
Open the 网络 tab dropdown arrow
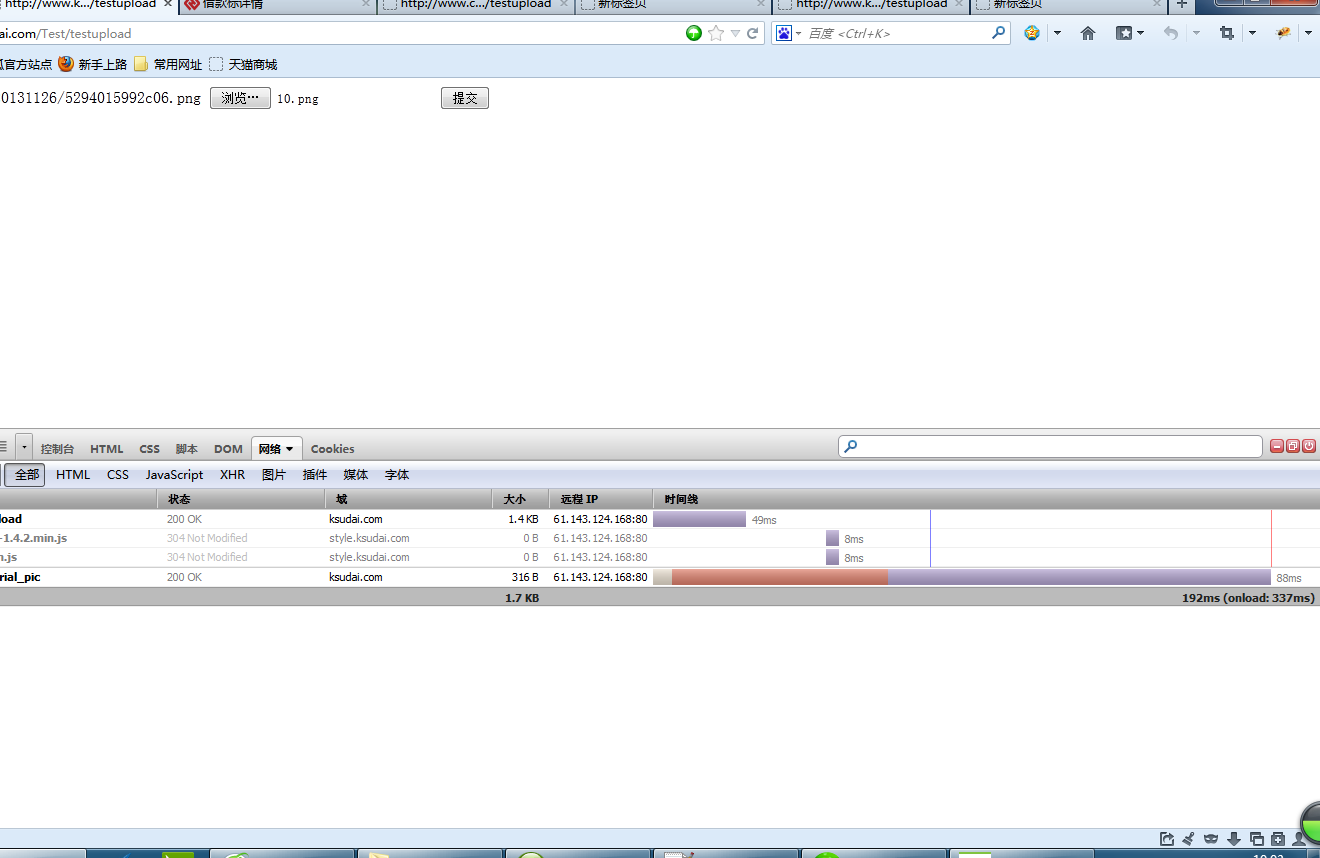tap(290, 449)
